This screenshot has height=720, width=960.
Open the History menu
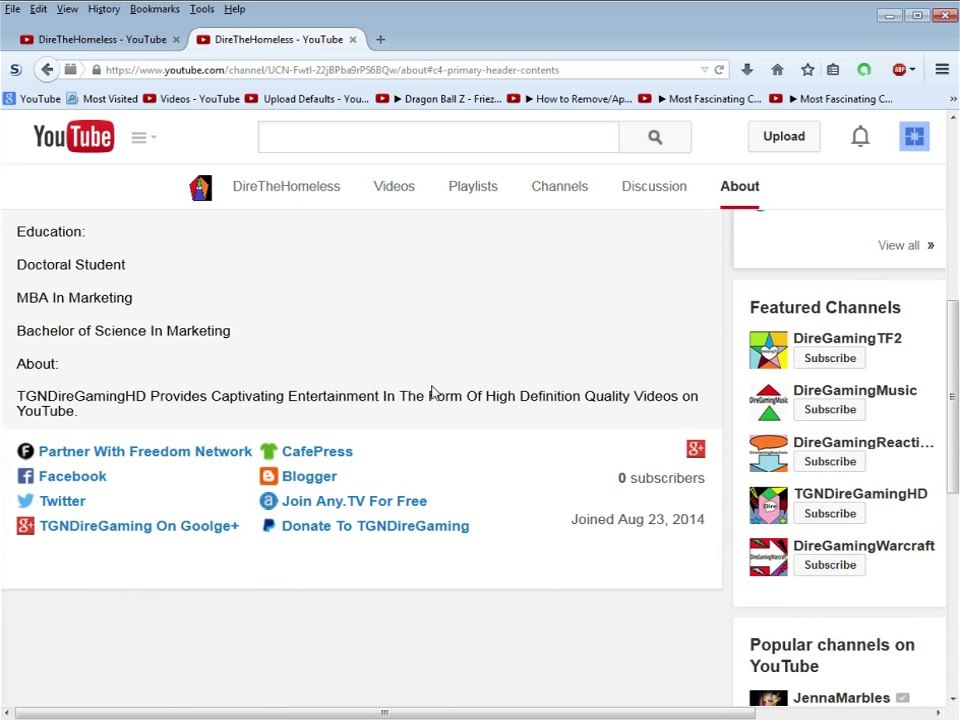point(103,9)
